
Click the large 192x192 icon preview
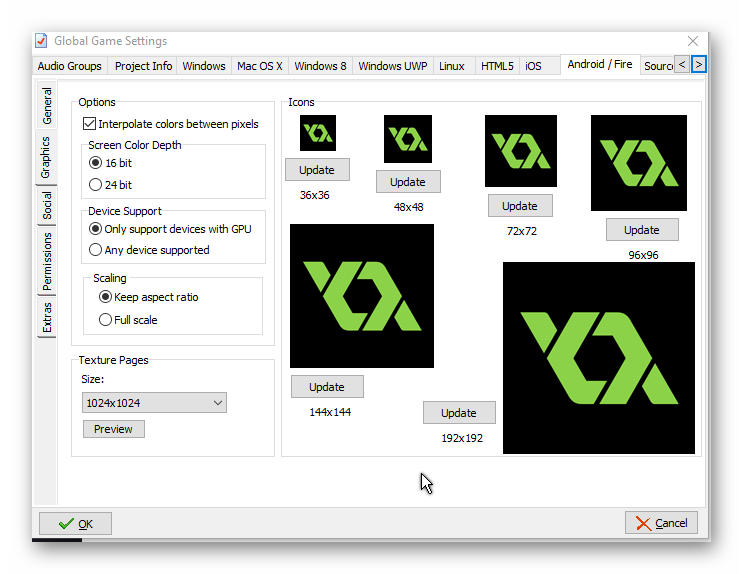tap(599, 358)
